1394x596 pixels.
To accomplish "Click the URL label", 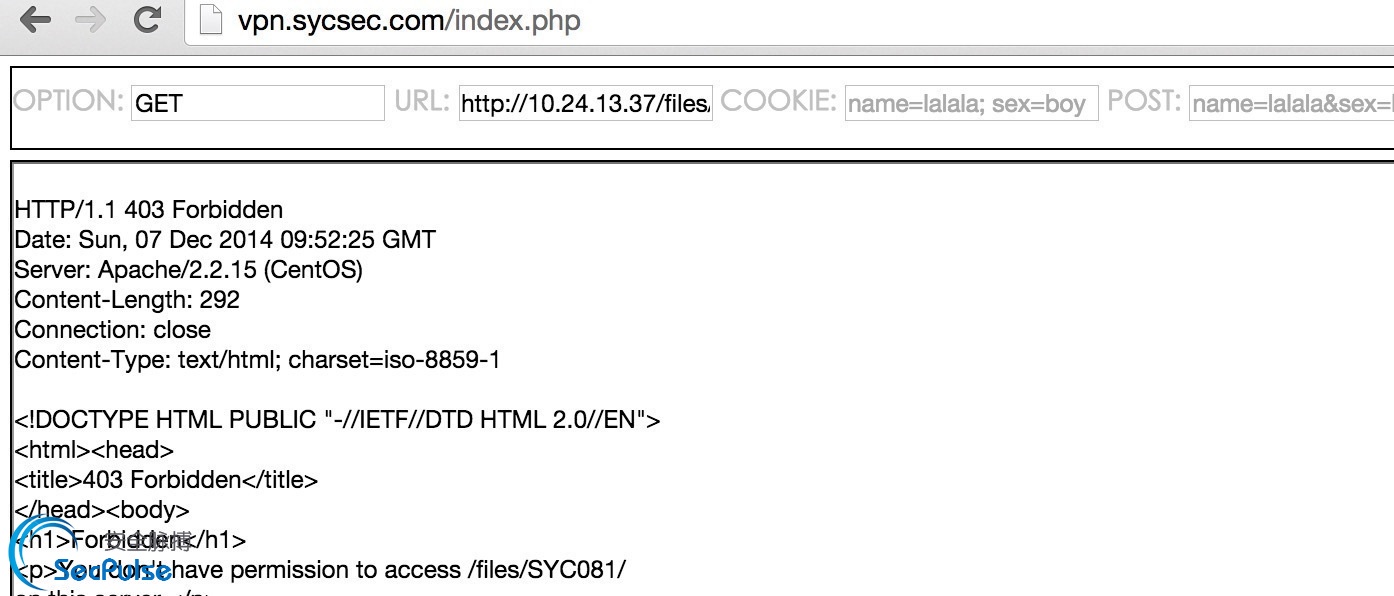I will (x=422, y=101).
